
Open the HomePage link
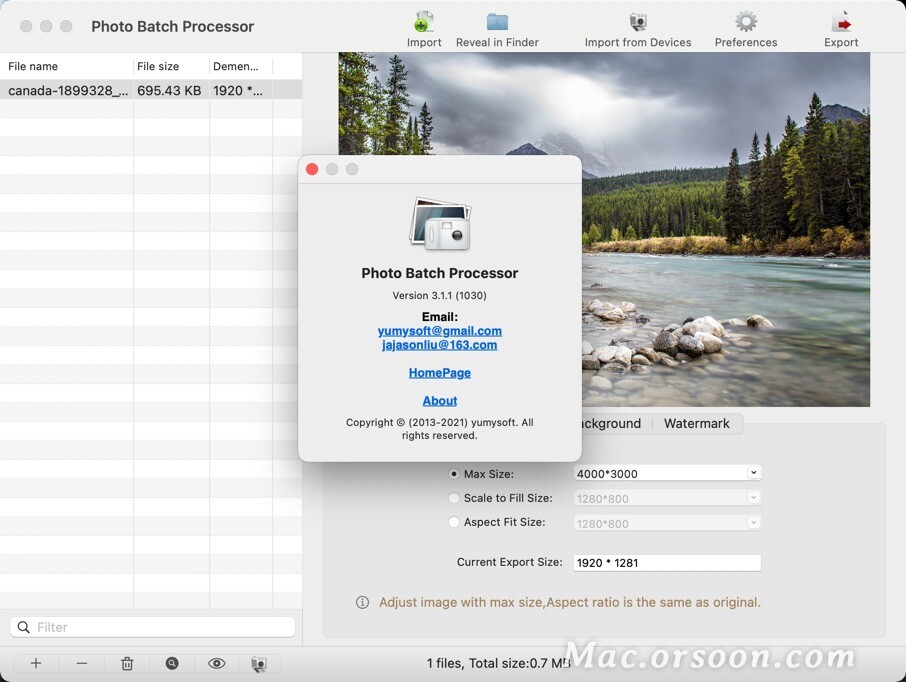(440, 373)
